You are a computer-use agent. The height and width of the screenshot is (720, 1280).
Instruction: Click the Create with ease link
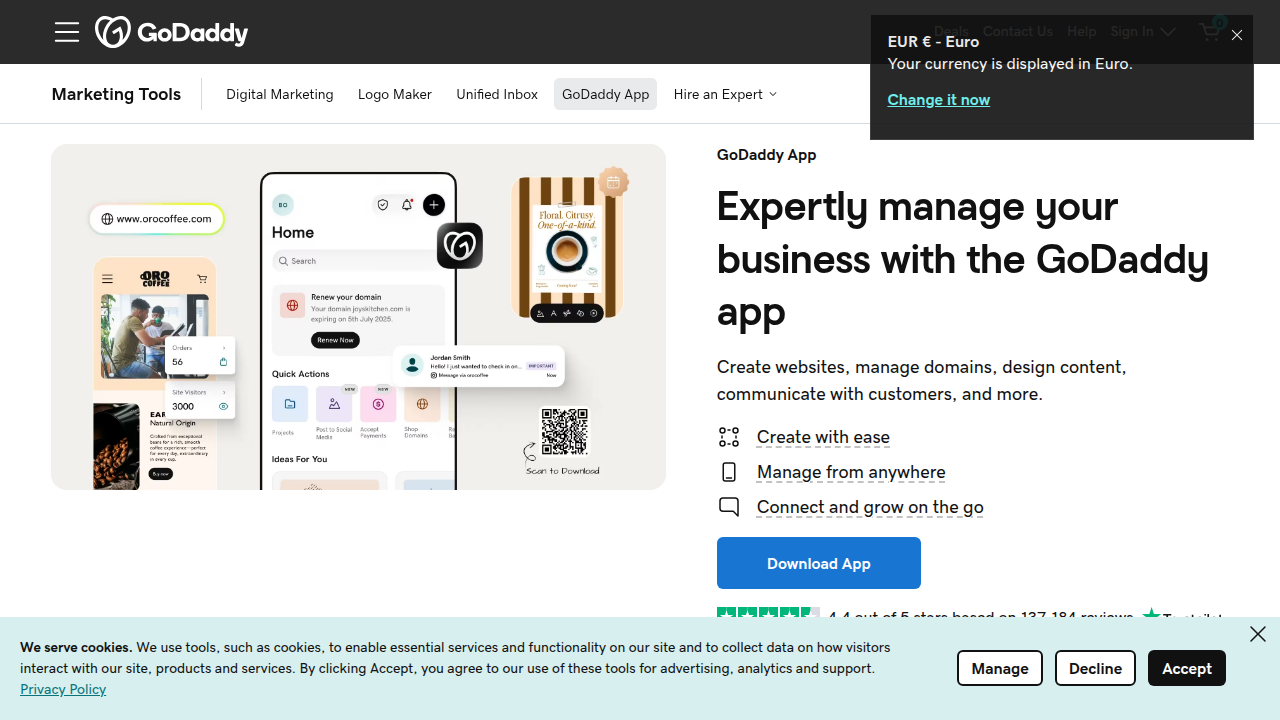click(823, 437)
